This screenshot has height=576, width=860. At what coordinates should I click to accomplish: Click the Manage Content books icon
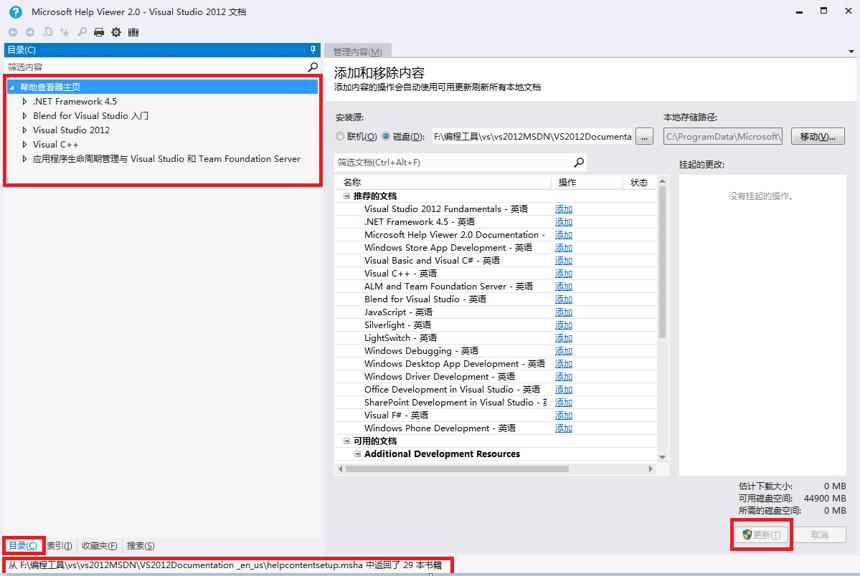click(133, 32)
